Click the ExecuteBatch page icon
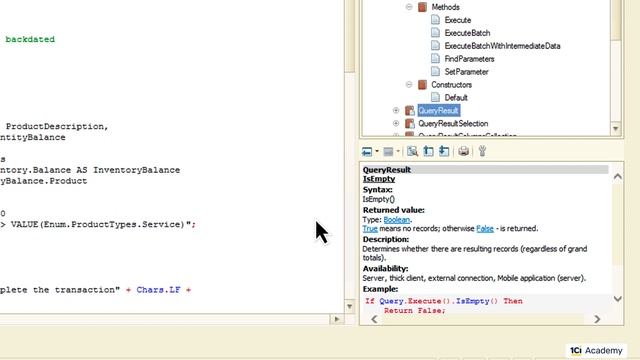The width and height of the screenshot is (640, 360). pyautogui.click(x=436, y=33)
